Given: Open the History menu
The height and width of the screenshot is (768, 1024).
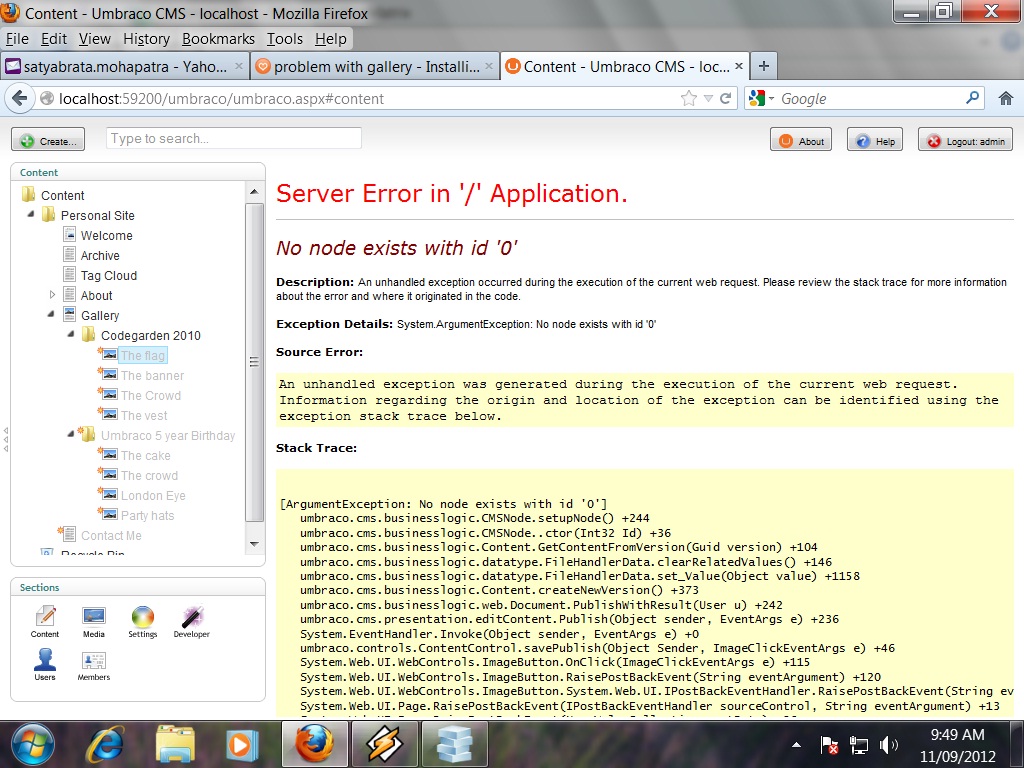Looking at the screenshot, I should click(x=146, y=39).
